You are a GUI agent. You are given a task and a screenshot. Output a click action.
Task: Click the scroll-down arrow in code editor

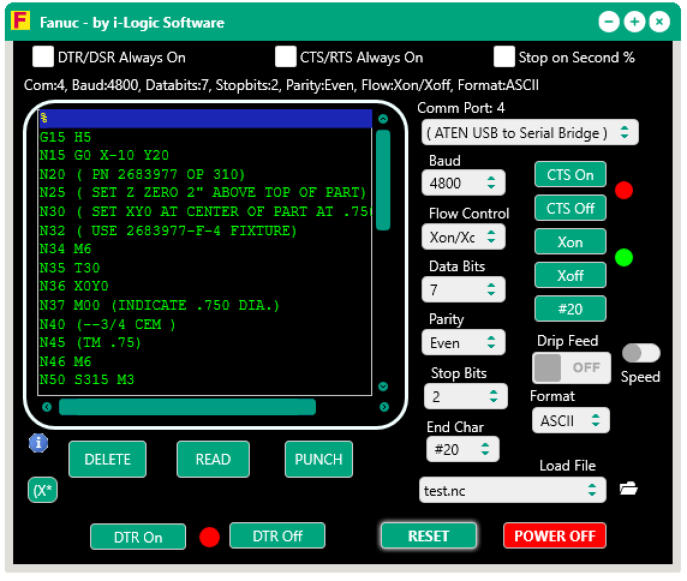pos(383,386)
